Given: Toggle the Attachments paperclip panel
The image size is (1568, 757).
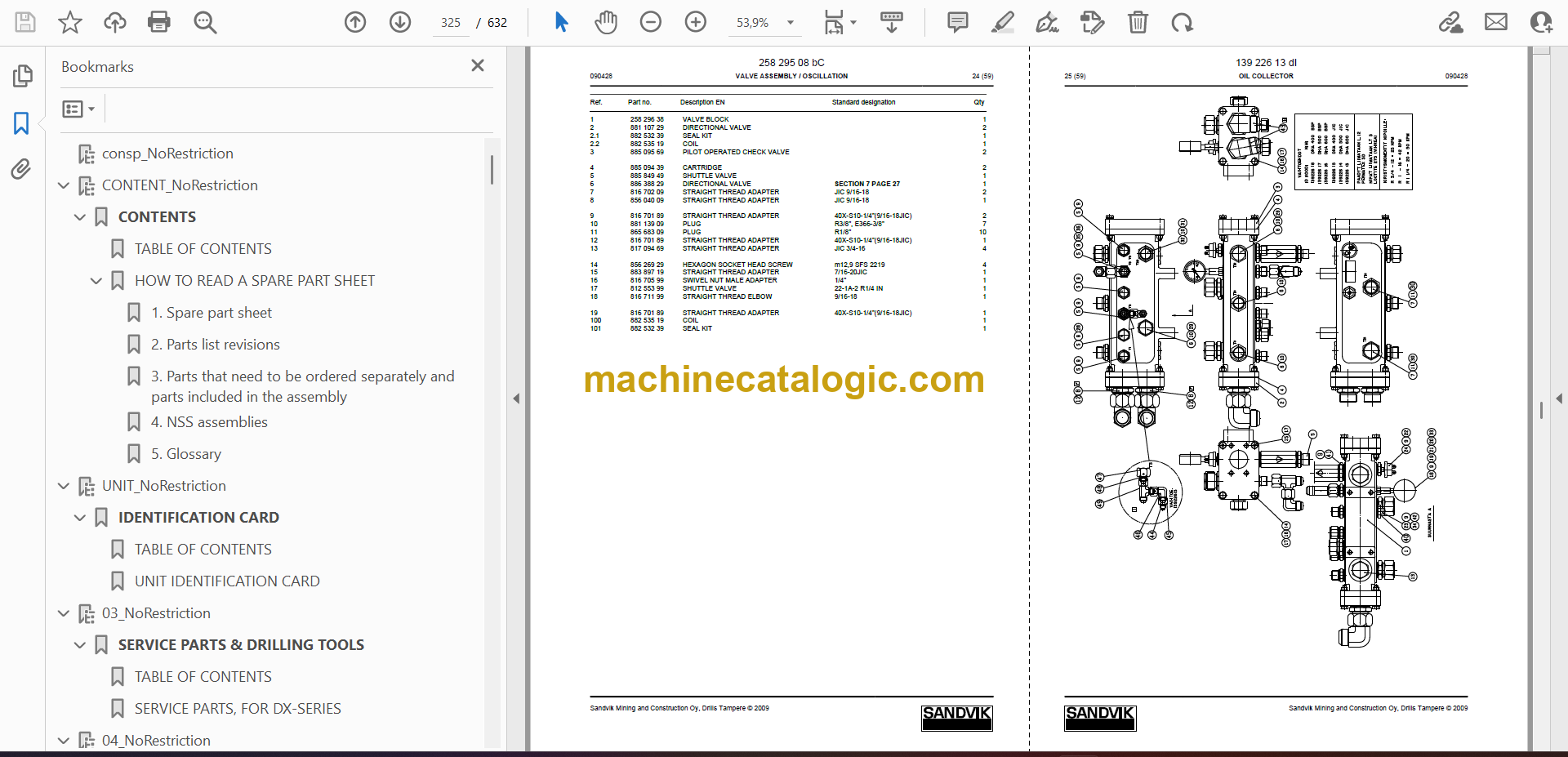Looking at the screenshot, I should coord(22,169).
